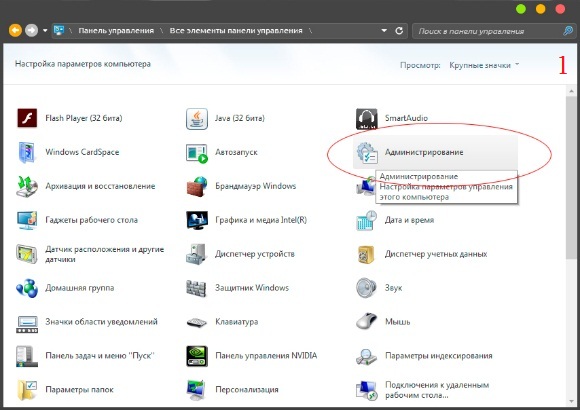Click the back navigation arrow
The height and width of the screenshot is (410, 580).
tap(15, 30)
